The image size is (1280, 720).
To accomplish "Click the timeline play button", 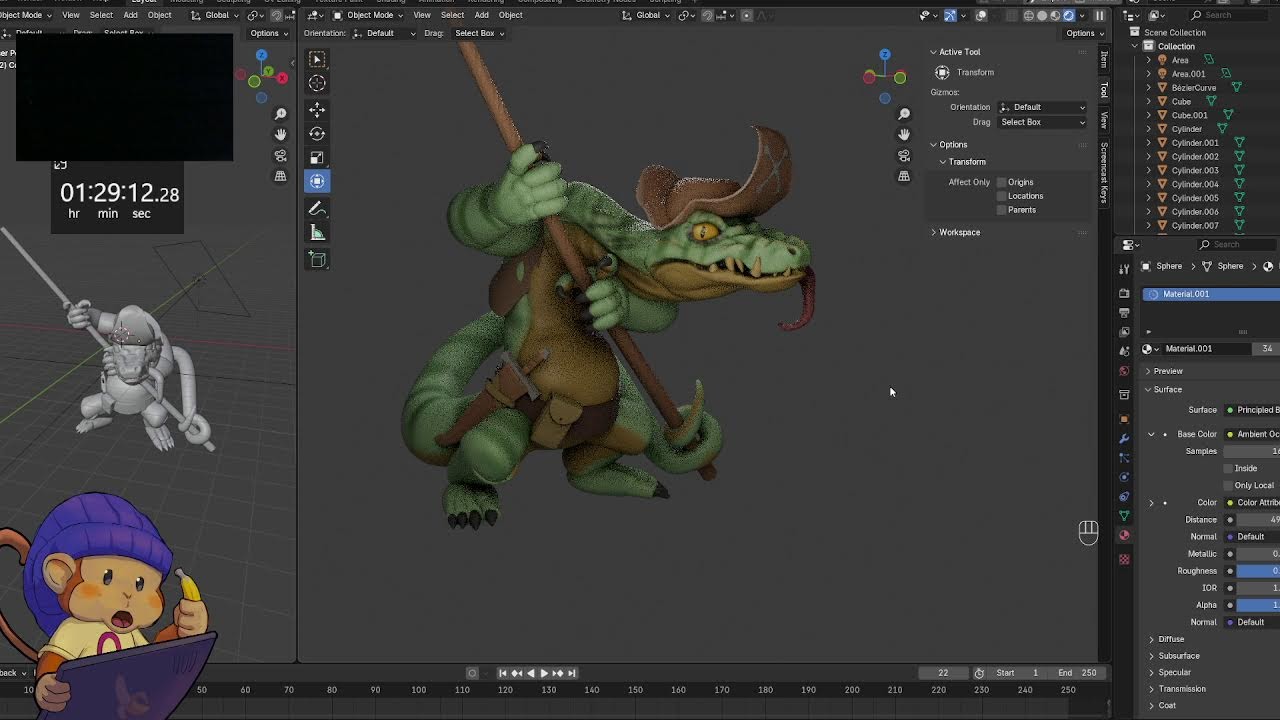I will coord(544,673).
